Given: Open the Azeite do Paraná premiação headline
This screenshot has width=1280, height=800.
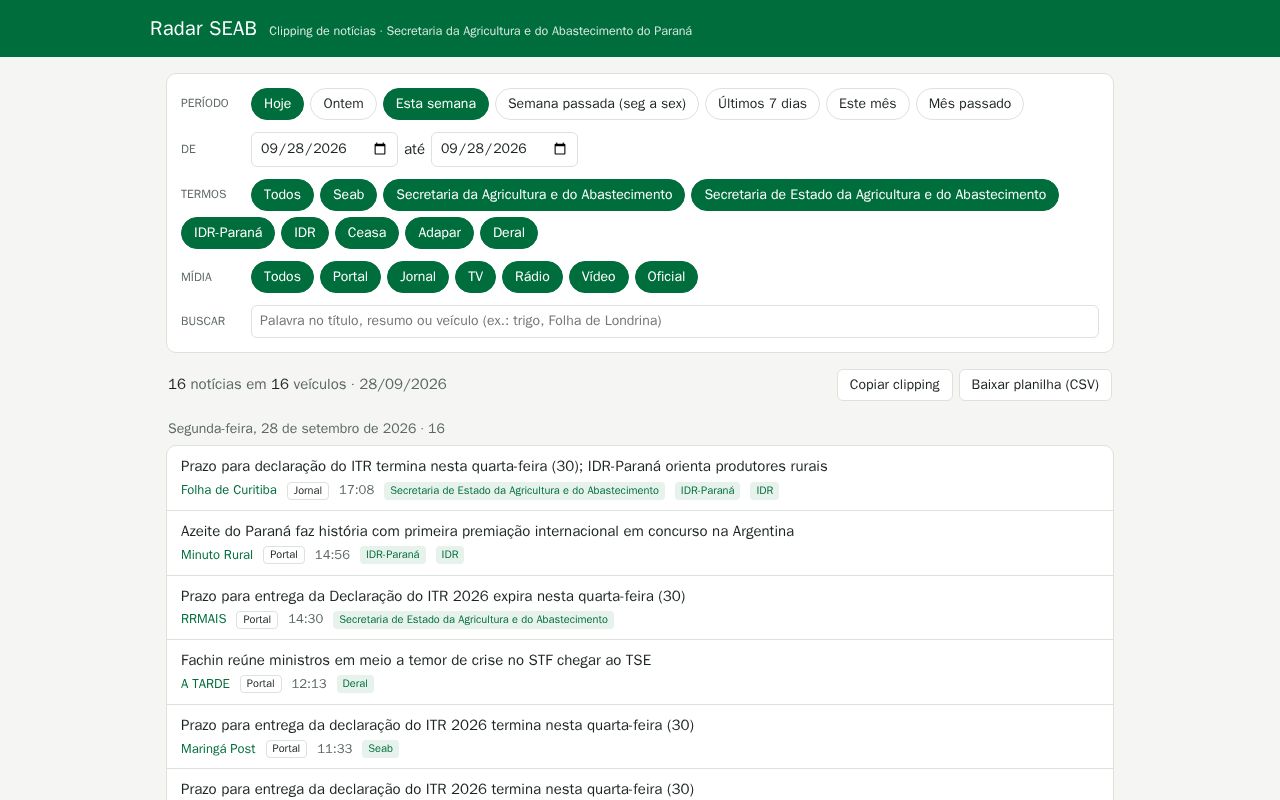Looking at the screenshot, I should 487,531.
